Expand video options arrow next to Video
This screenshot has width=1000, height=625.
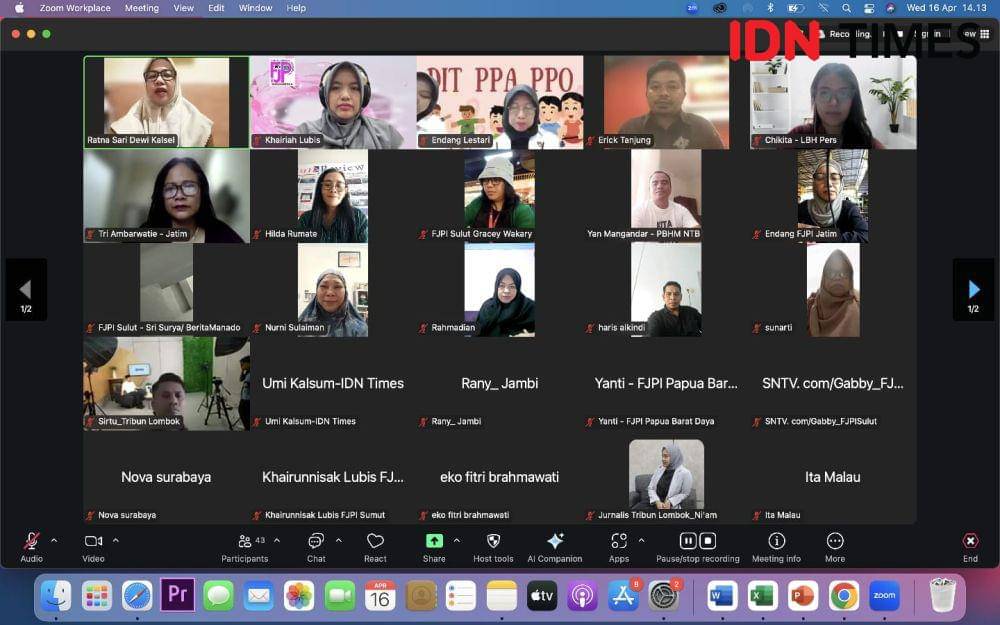[x=116, y=540]
